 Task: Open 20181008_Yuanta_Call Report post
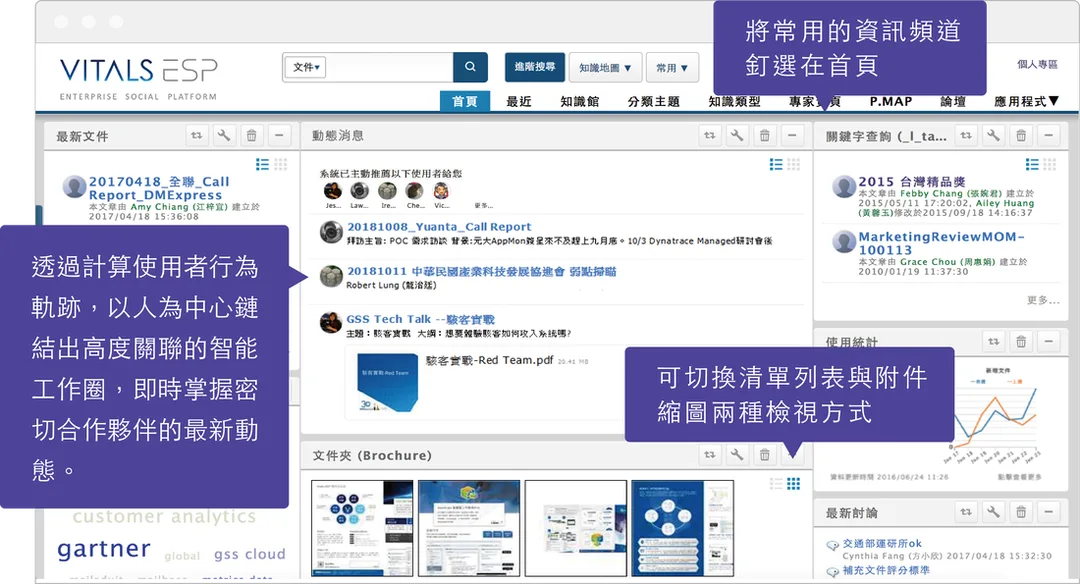click(439, 227)
